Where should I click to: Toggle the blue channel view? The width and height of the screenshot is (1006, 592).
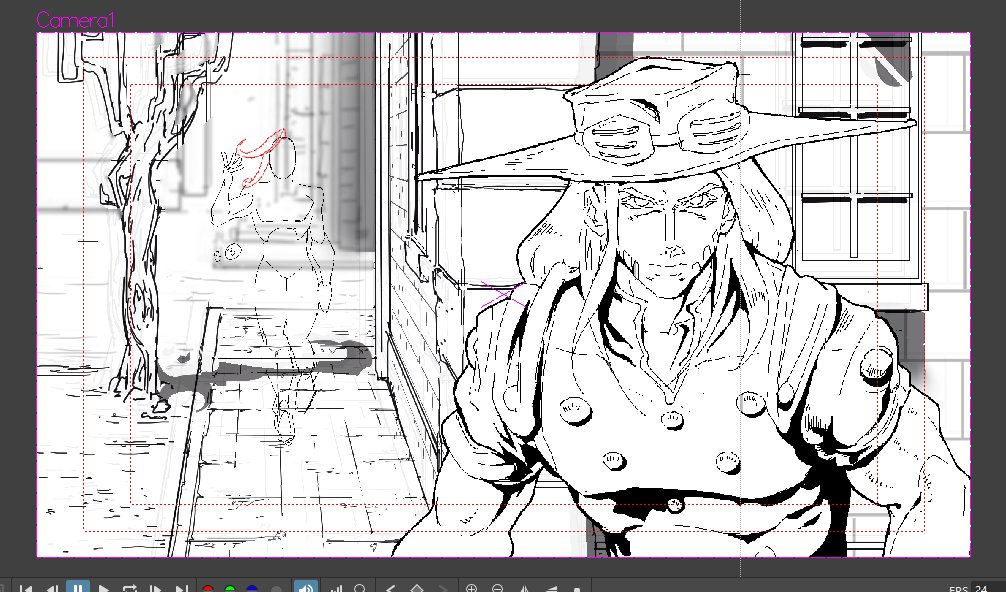coord(252,588)
